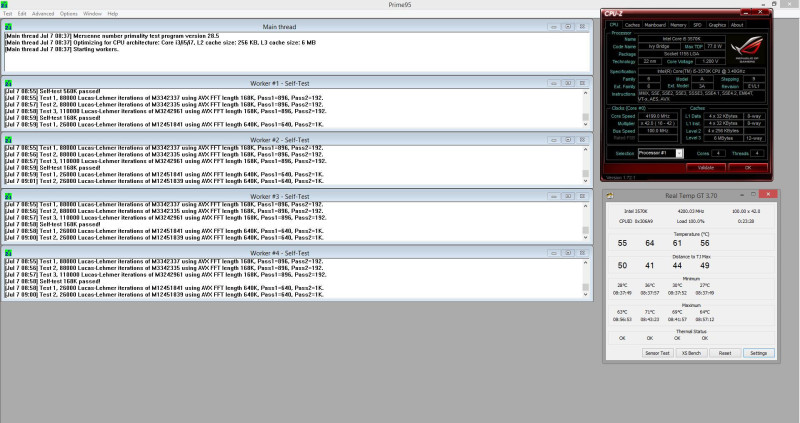Switch to the Memory tab in CPU-Z

[x=678, y=24]
